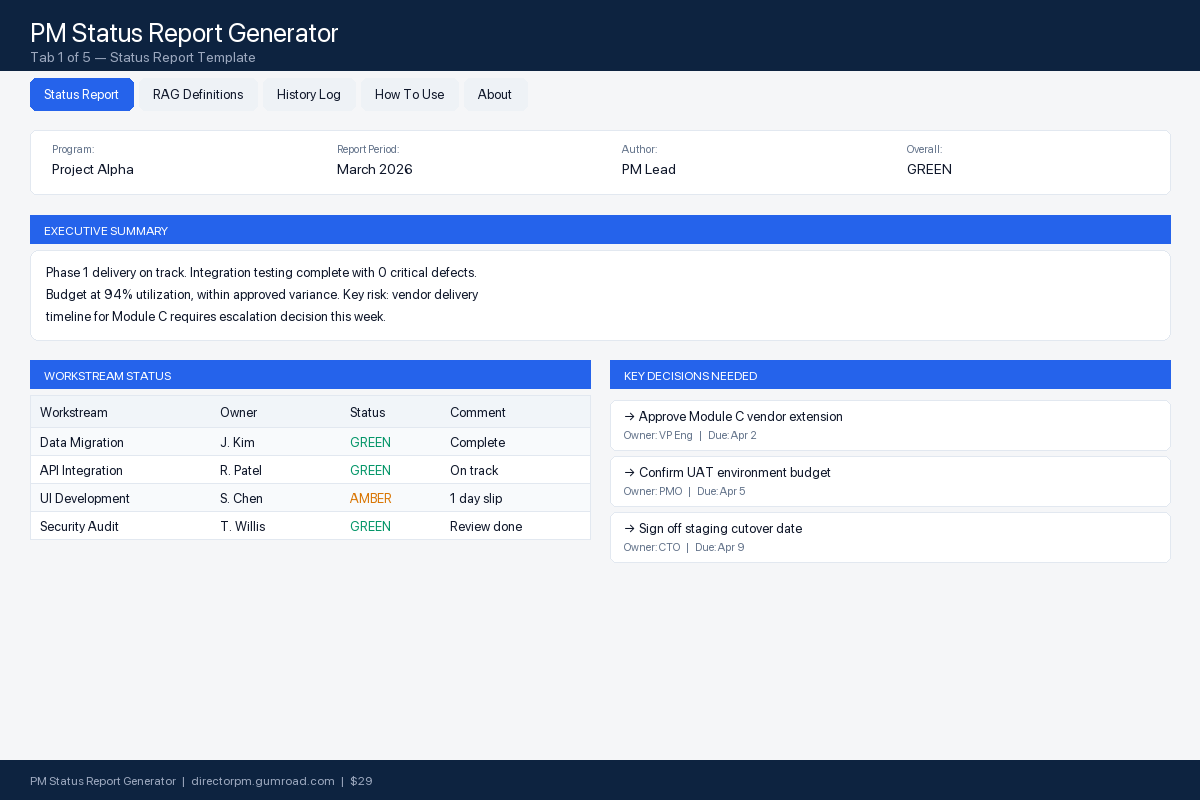Click the Project Alpha program value

93,170
